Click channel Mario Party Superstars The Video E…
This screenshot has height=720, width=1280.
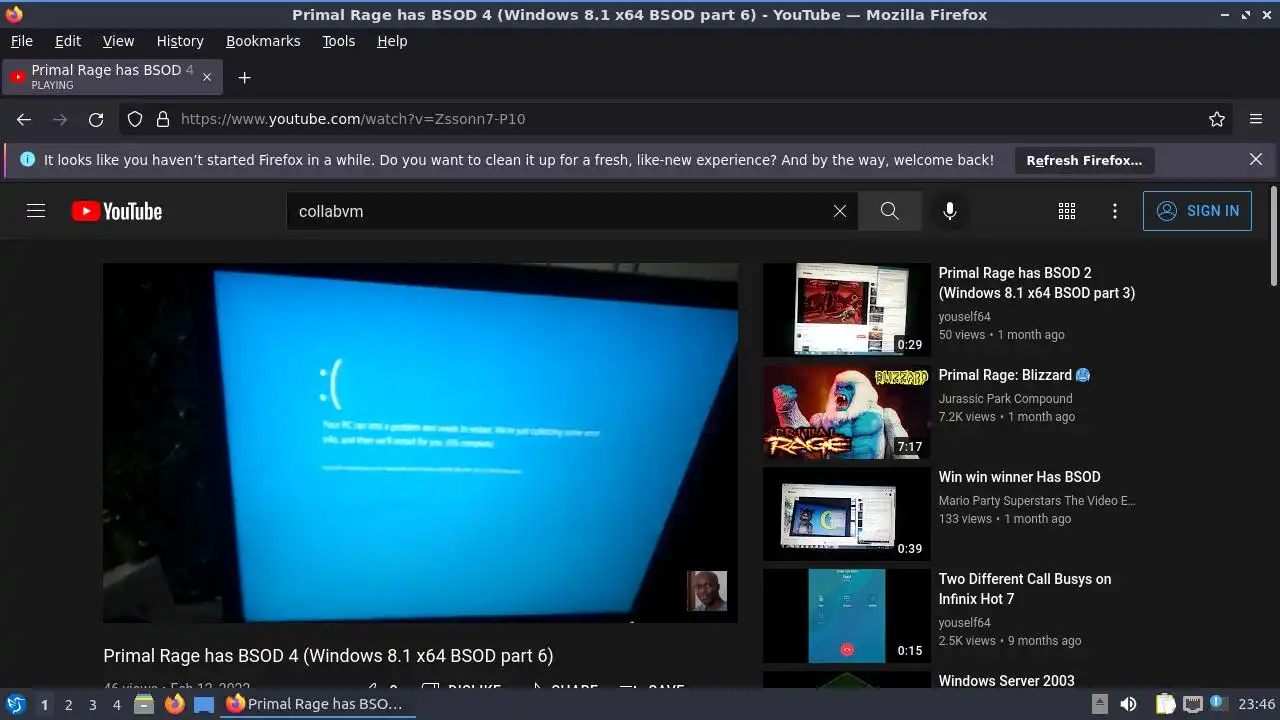click(1037, 501)
